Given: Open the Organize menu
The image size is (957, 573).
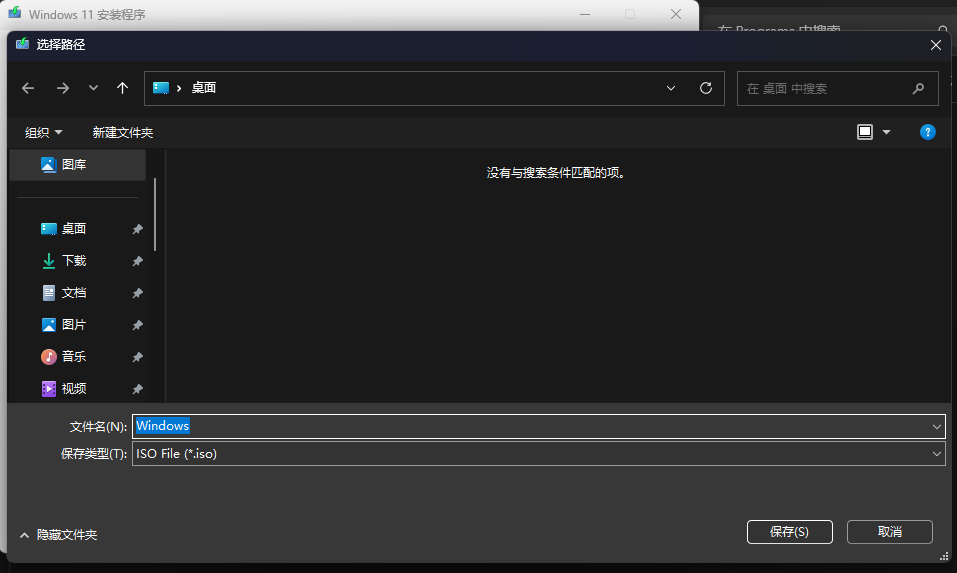Looking at the screenshot, I should [x=43, y=132].
